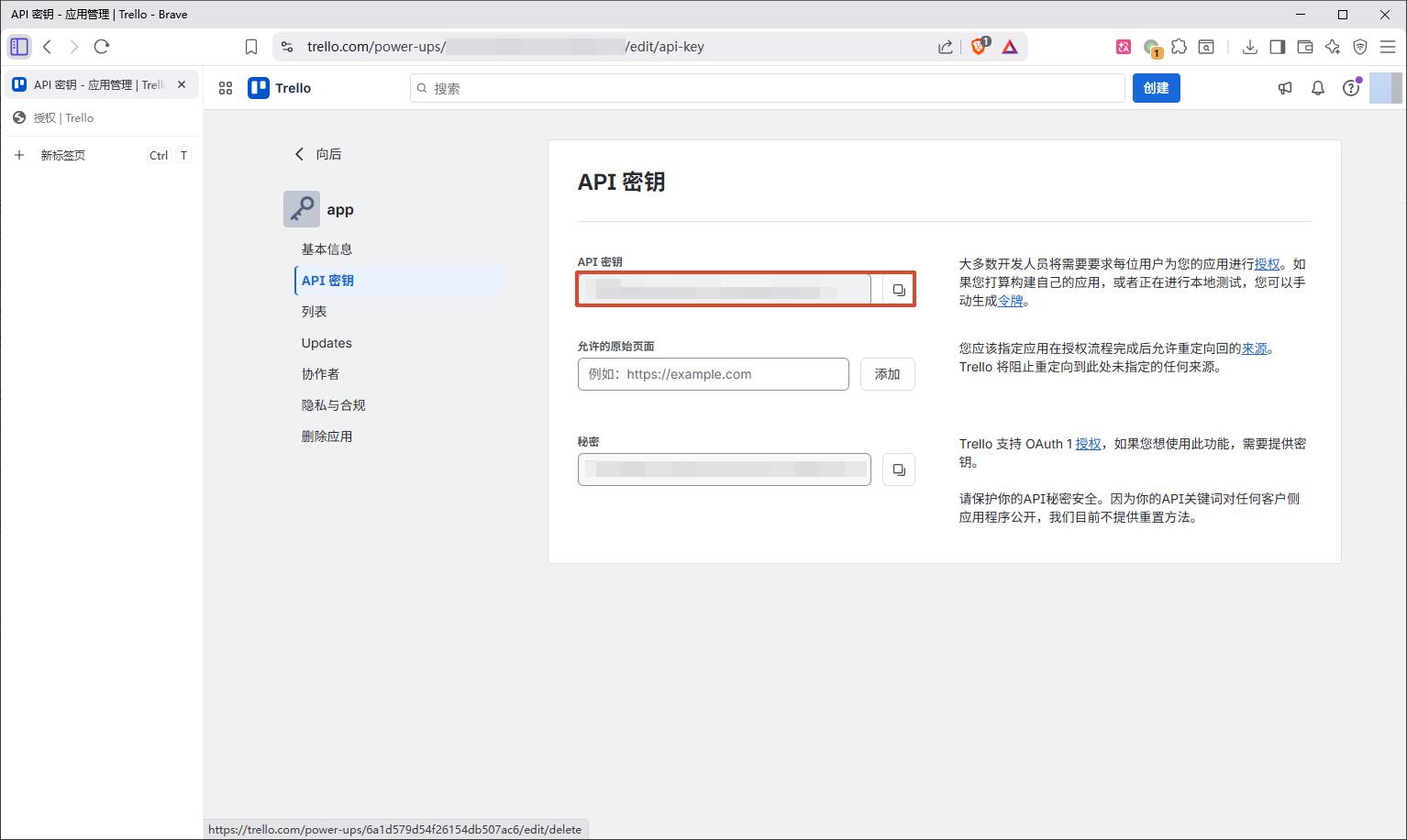This screenshot has height=840, width=1407.
Task: Open 协作者 in the app sidebar
Action: coord(320,374)
